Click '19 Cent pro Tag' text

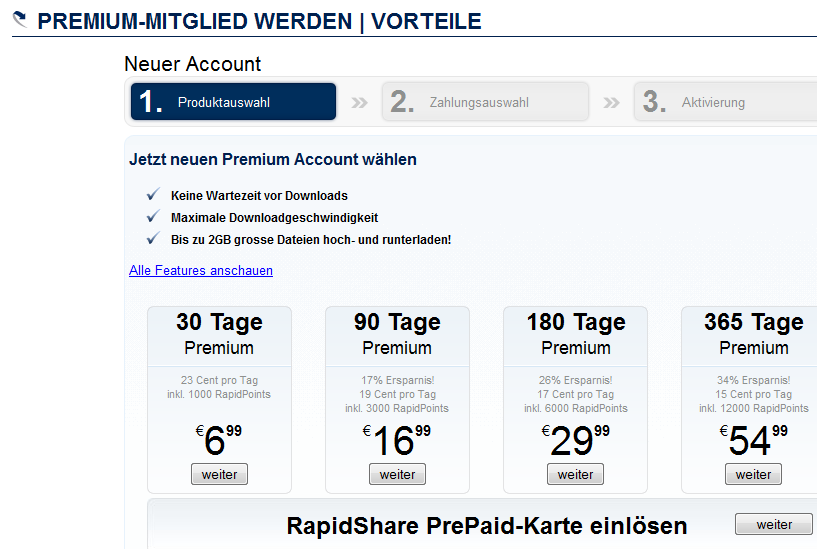(x=398, y=394)
